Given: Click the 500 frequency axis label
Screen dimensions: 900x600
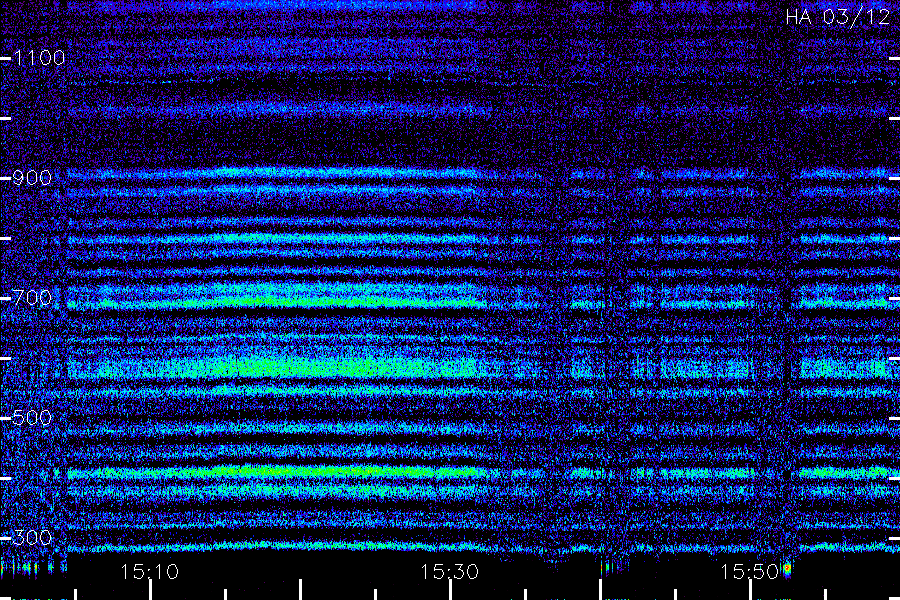Looking at the screenshot, I should coord(32,418).
